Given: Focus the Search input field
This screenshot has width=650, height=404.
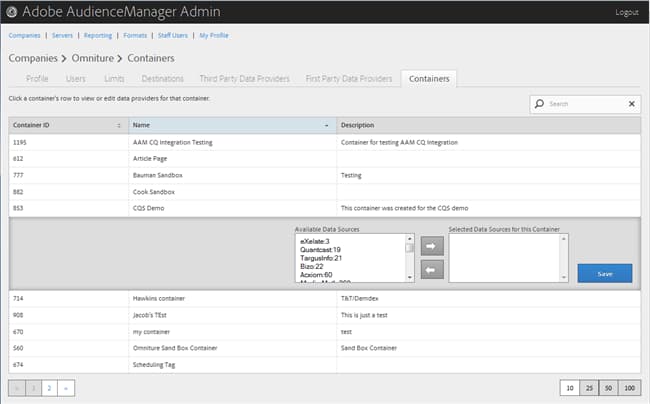Looking at the screenshot, I should 586,104.
